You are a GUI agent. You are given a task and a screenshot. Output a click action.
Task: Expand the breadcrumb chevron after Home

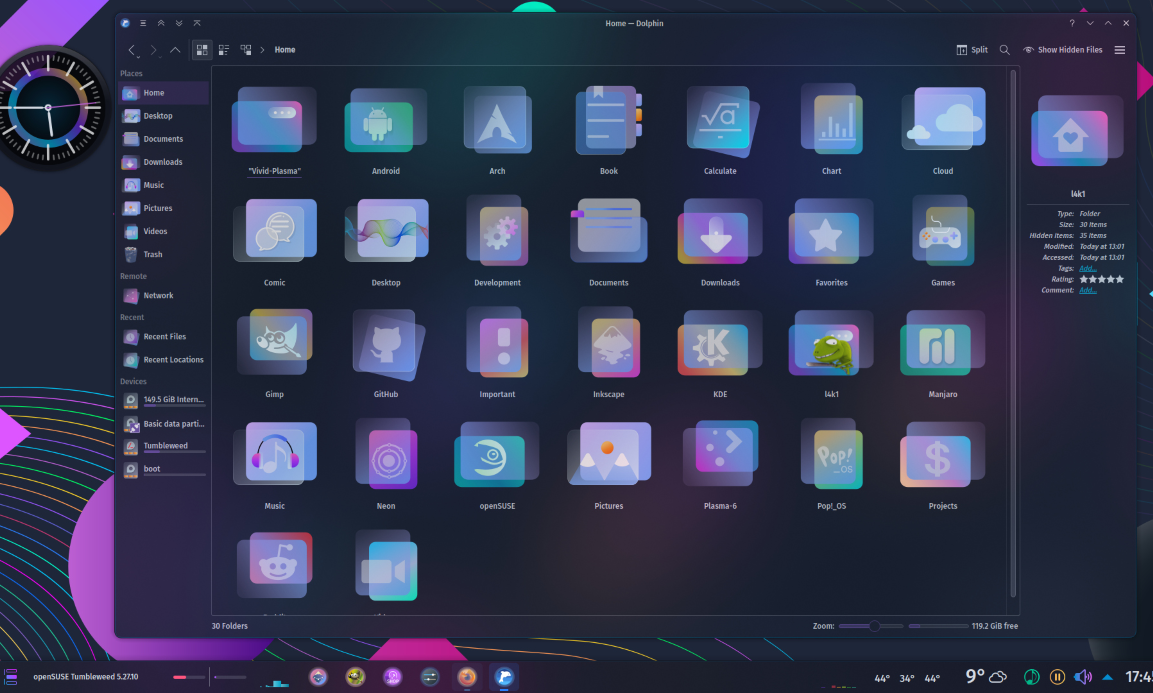pyautogui.click(x=262, y=49)
